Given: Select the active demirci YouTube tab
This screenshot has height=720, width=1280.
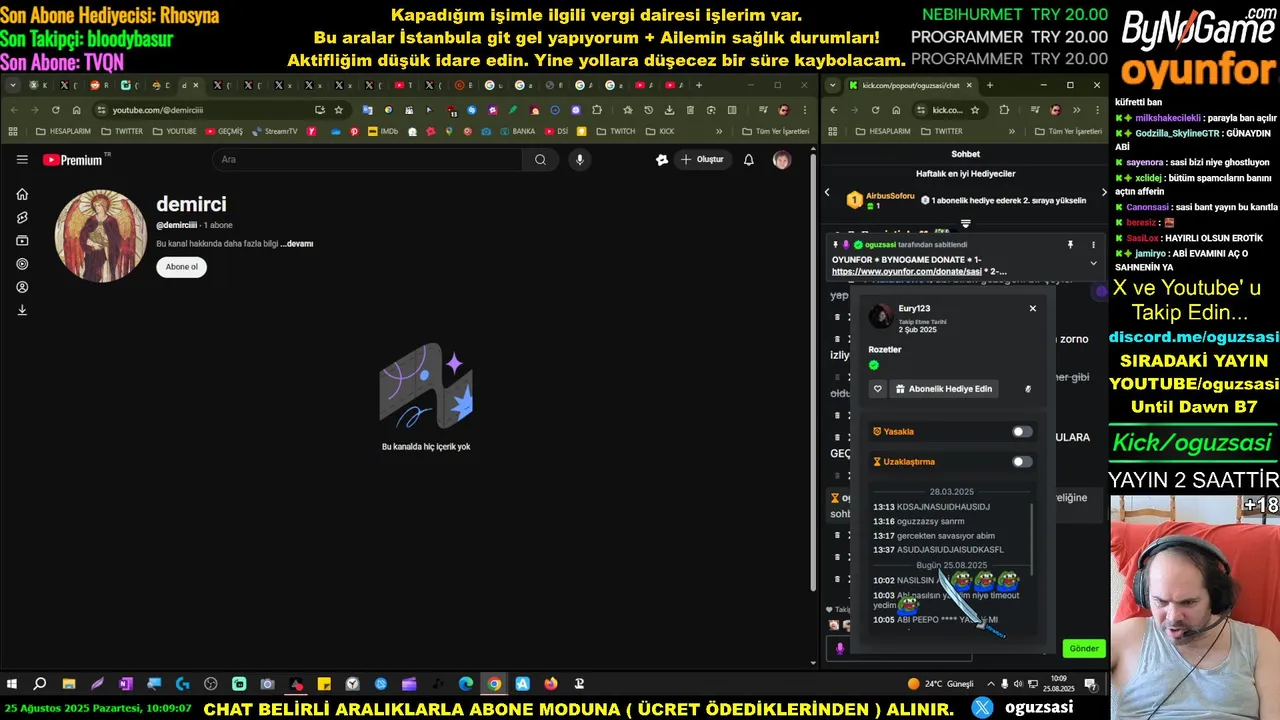Looking at the screenshot, I should (188, 85).
